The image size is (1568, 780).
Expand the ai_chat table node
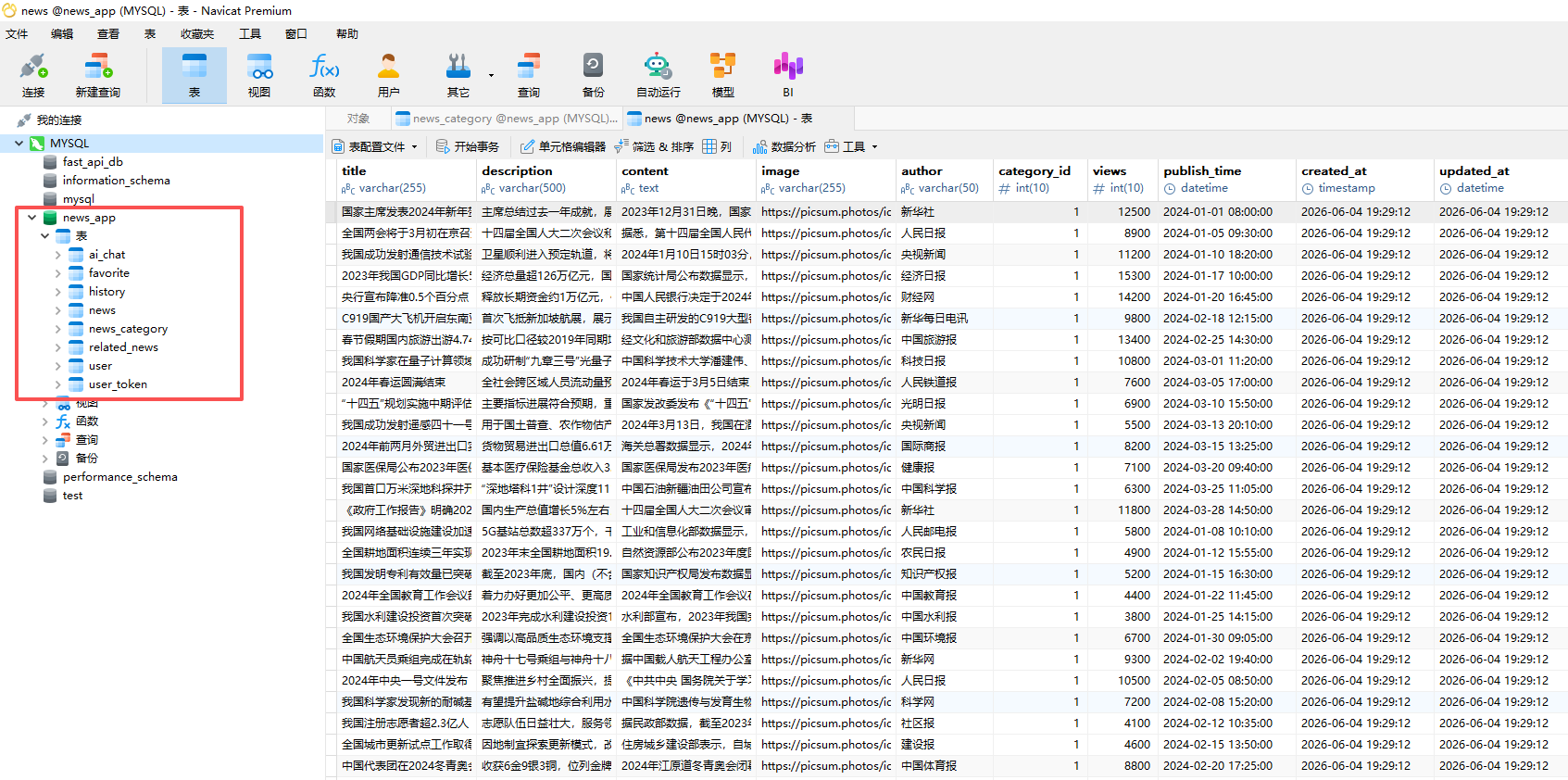tap(58, 255)
